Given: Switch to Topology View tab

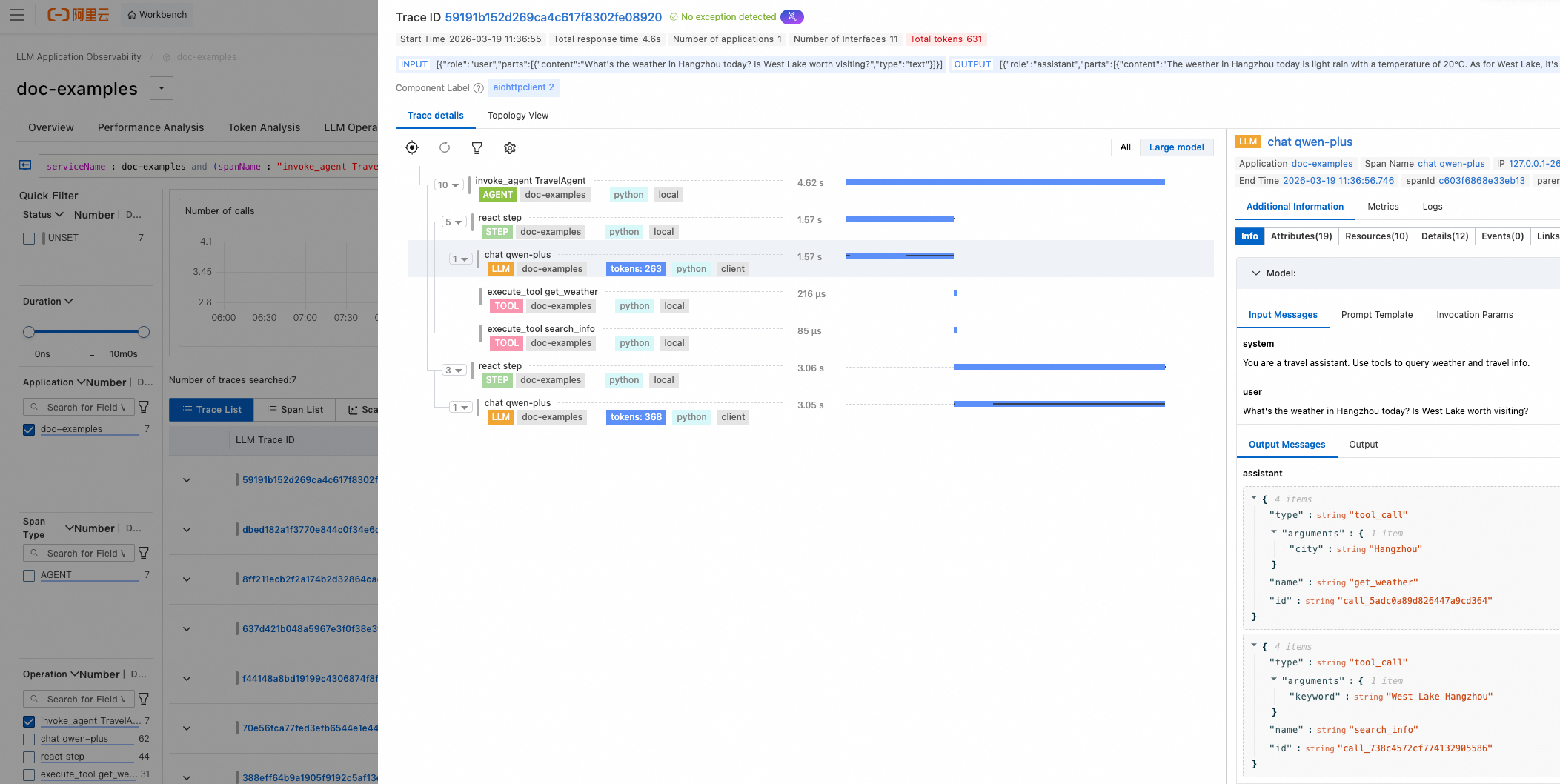Looking at the screenshot, I should coord(518,116).
